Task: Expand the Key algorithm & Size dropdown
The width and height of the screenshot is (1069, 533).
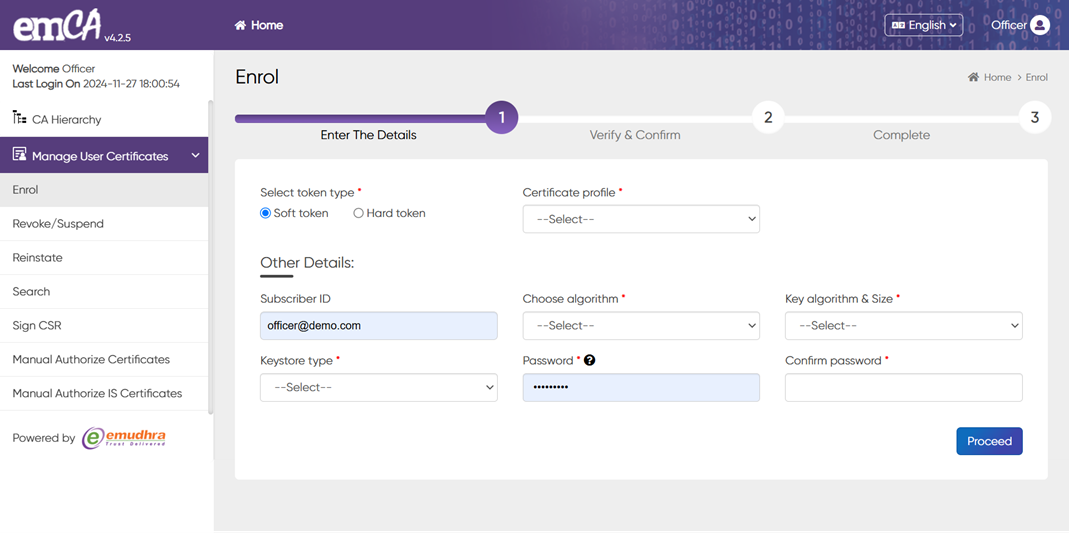Action: (x=903, y=325)
